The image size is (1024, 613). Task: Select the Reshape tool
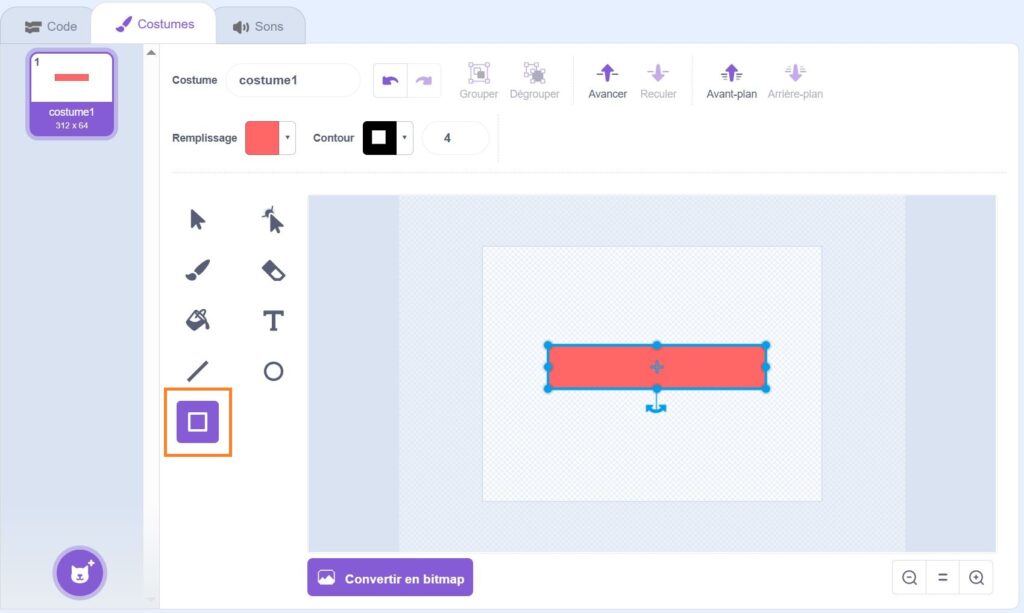coord(273,220)
